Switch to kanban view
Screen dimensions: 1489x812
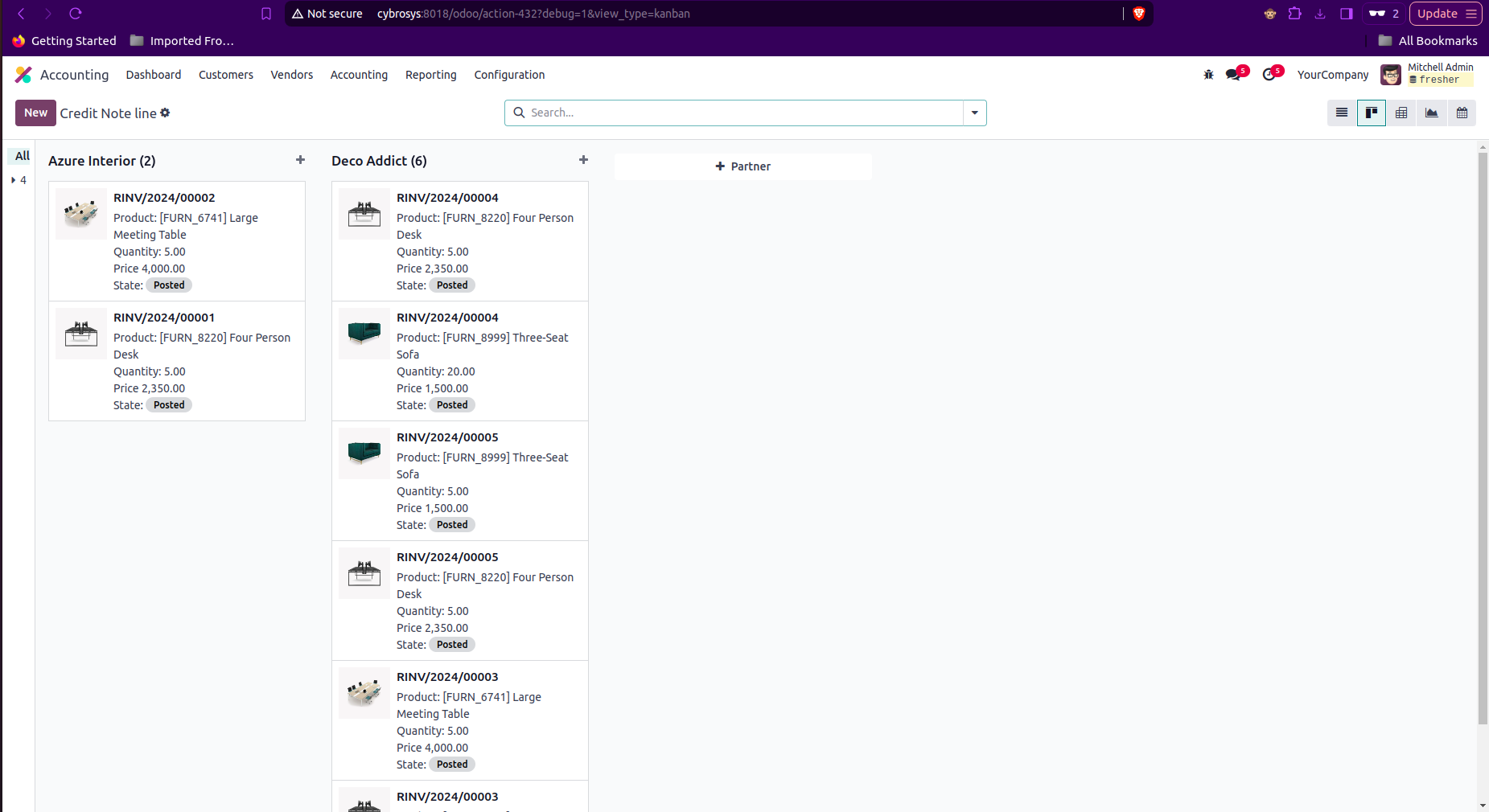(1372, 113)
